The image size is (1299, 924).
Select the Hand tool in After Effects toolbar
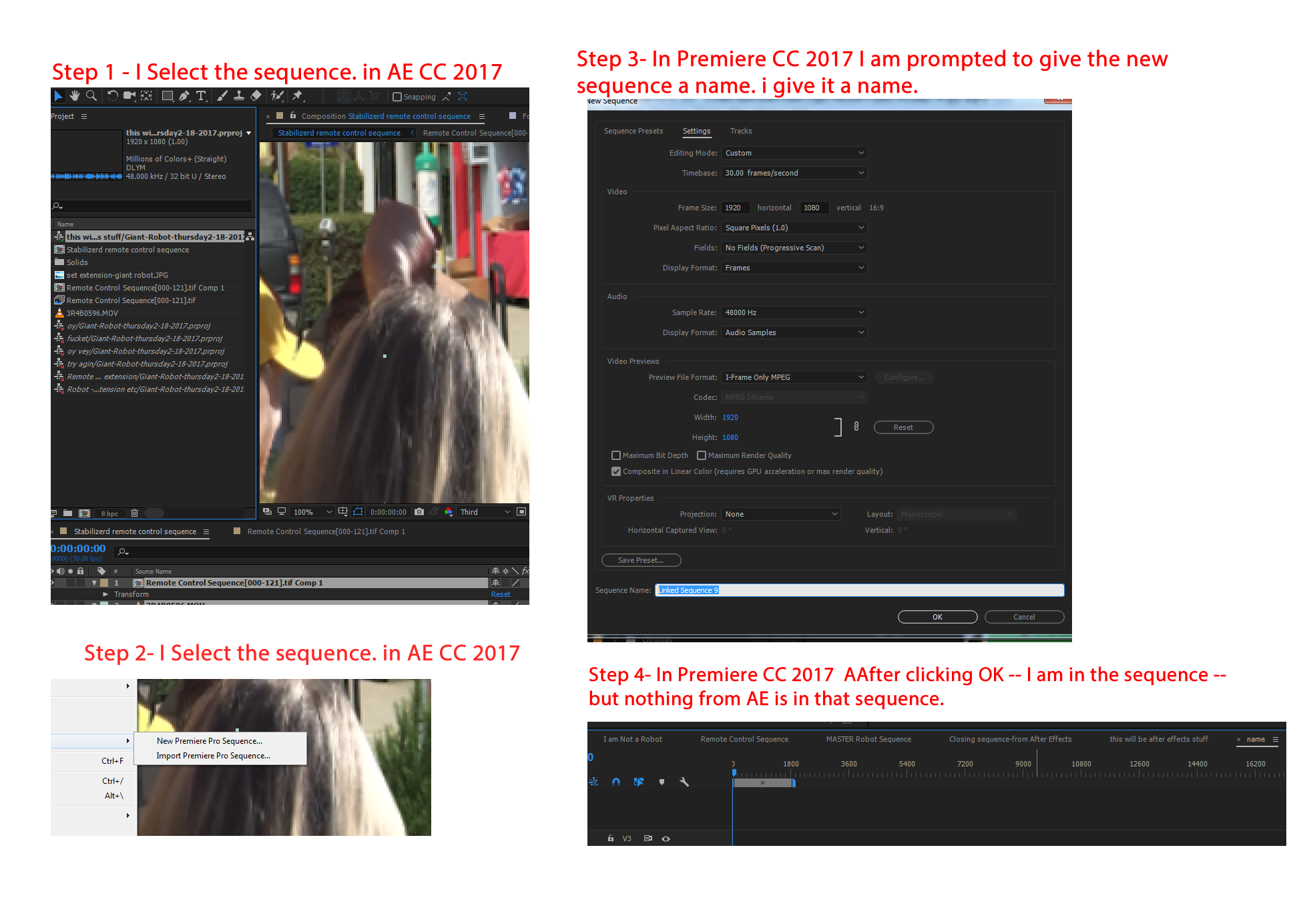[74, 96]
